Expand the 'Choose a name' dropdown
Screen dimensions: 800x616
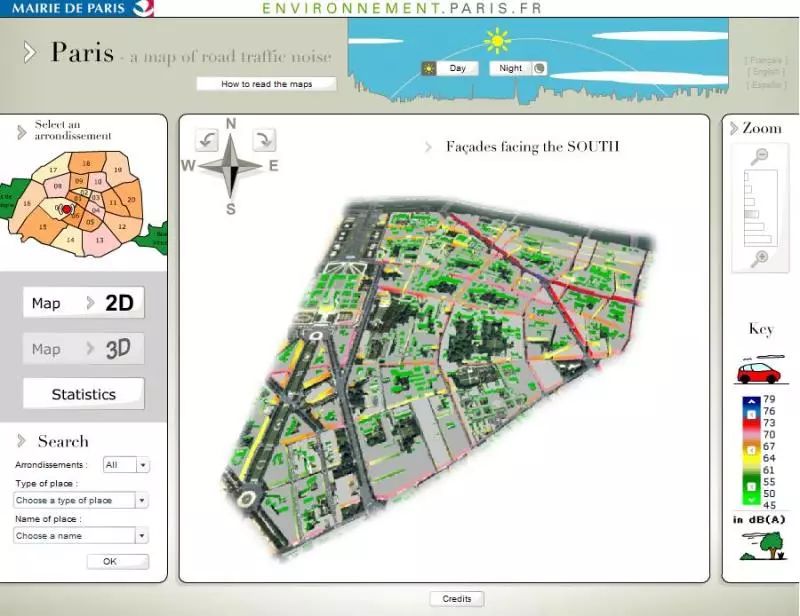tap(82, 536)
